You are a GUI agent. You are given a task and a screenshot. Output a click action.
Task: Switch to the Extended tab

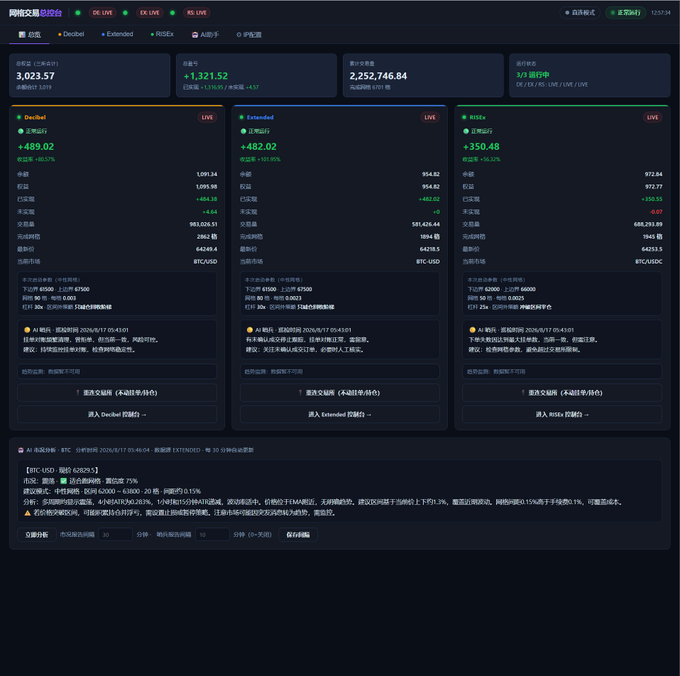(118, 34)
